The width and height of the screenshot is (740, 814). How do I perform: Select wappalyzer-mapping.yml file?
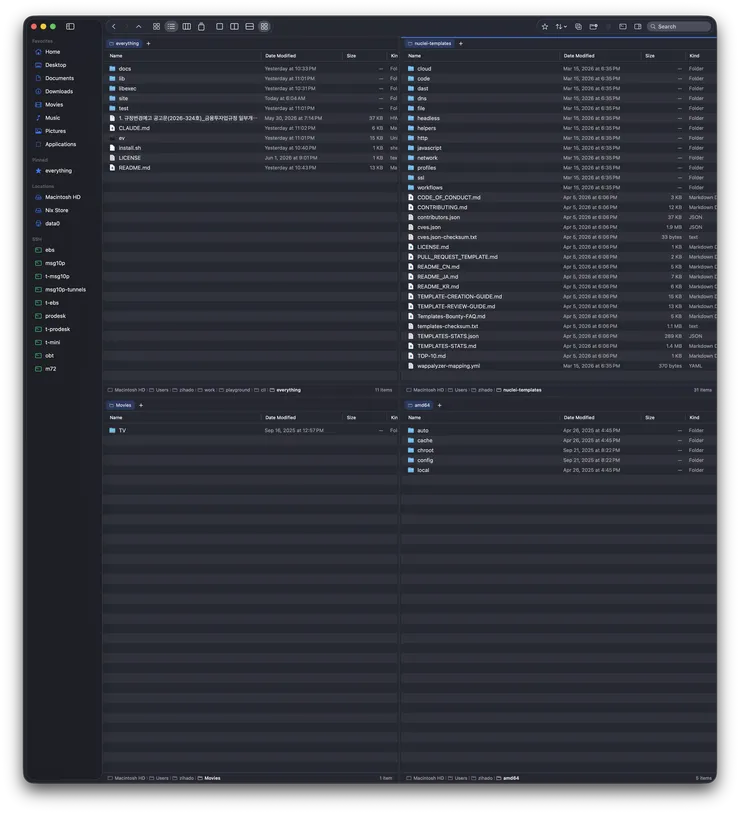tap(560, 366)
